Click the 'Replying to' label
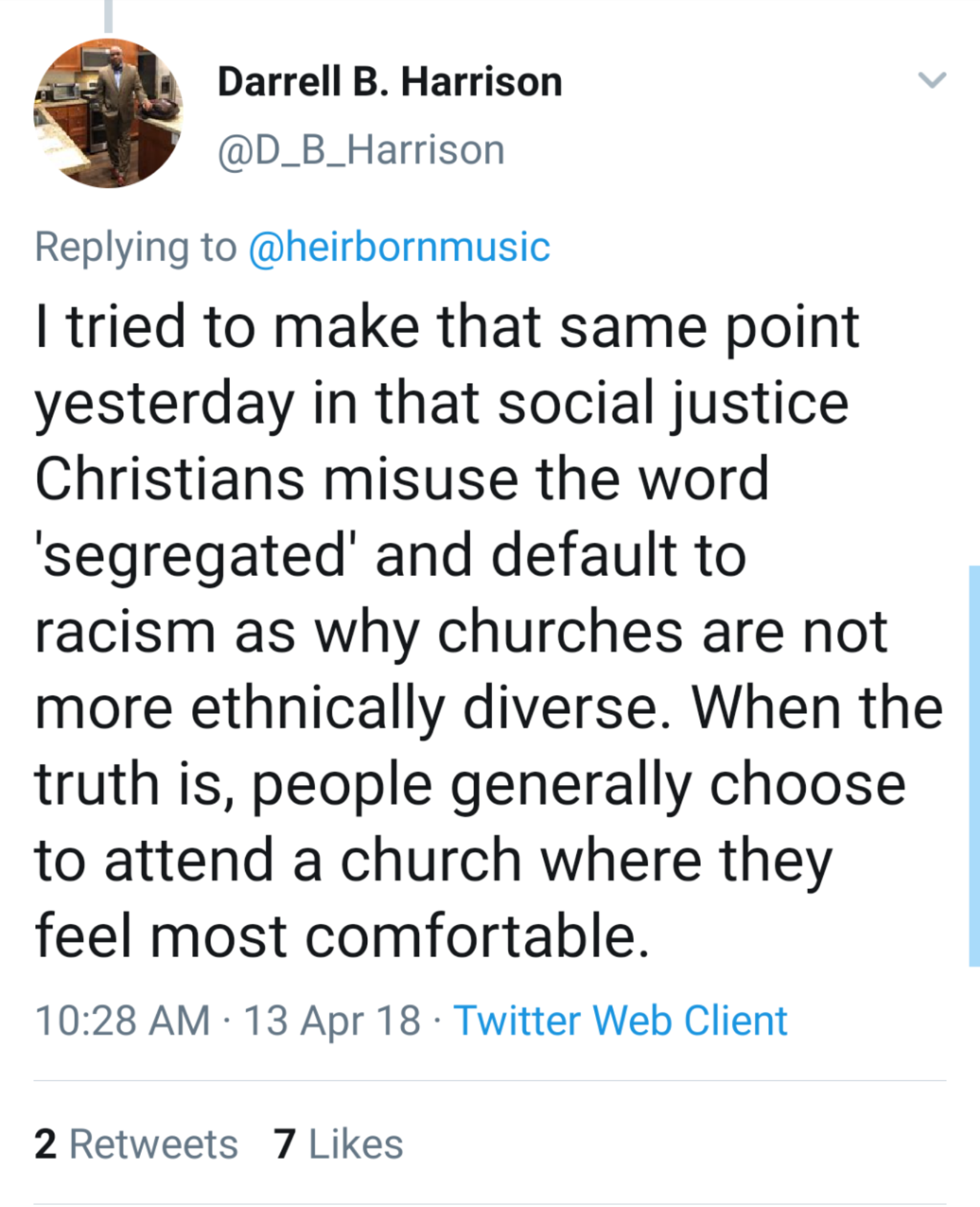Screen dimensions: 980x1207 136,246
